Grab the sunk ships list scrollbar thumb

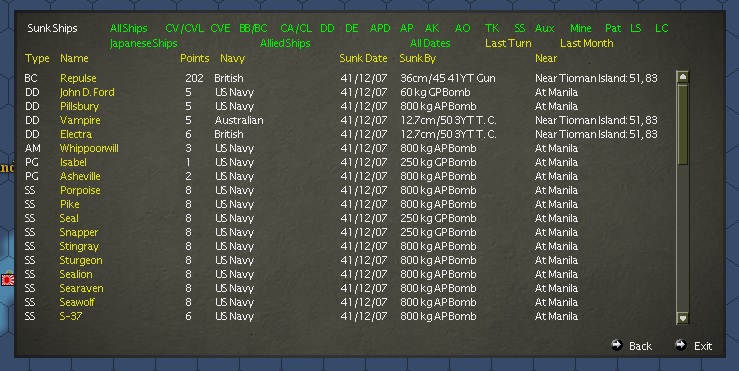682,124
